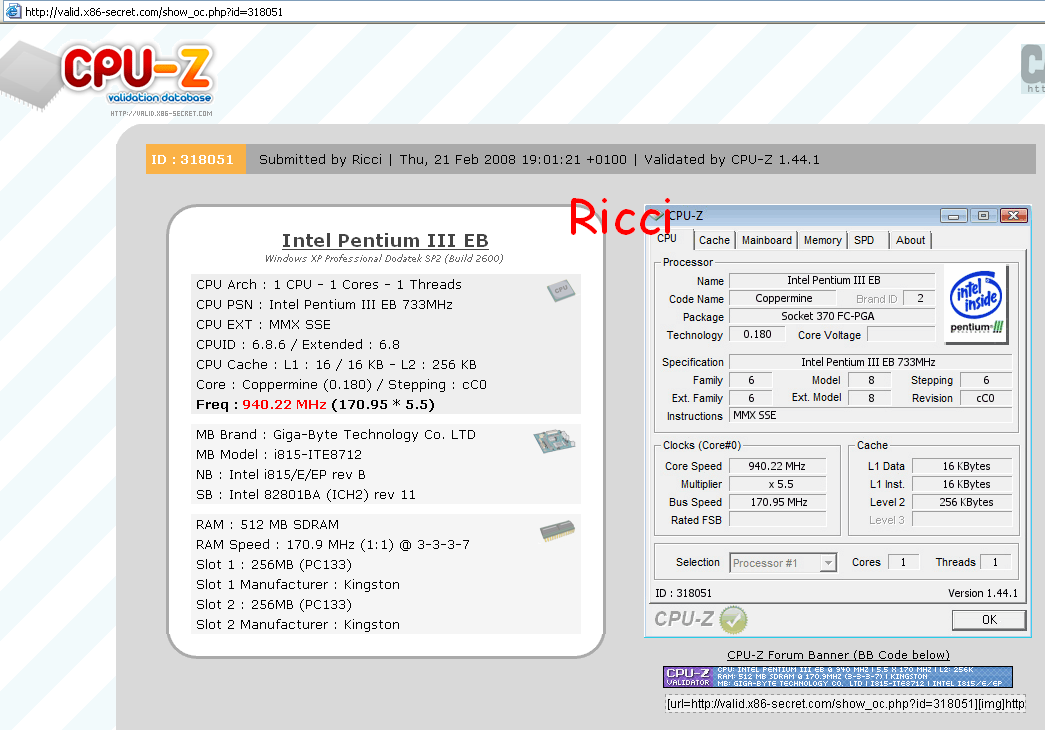
Task: Click the Specification field value
Action: 870,362
